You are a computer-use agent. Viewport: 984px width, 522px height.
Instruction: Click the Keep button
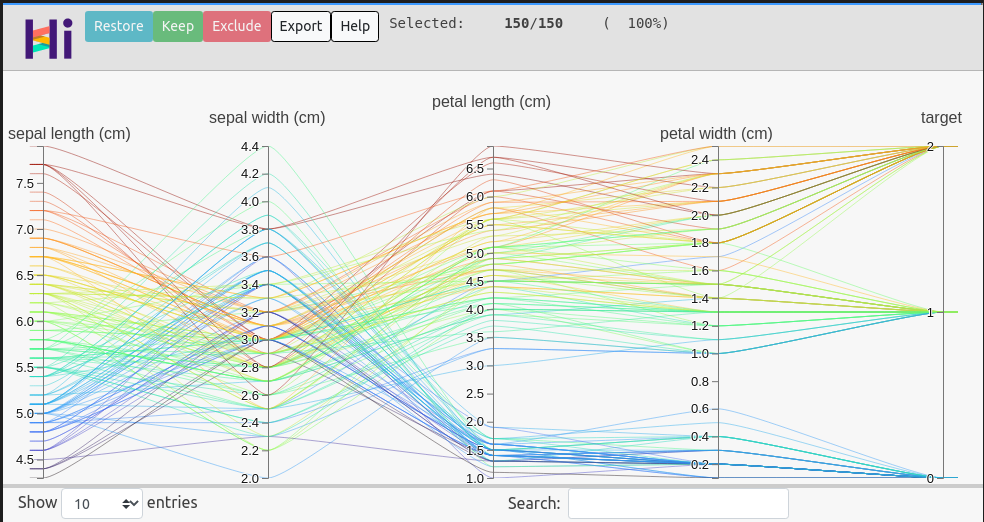tap(178, 26)
